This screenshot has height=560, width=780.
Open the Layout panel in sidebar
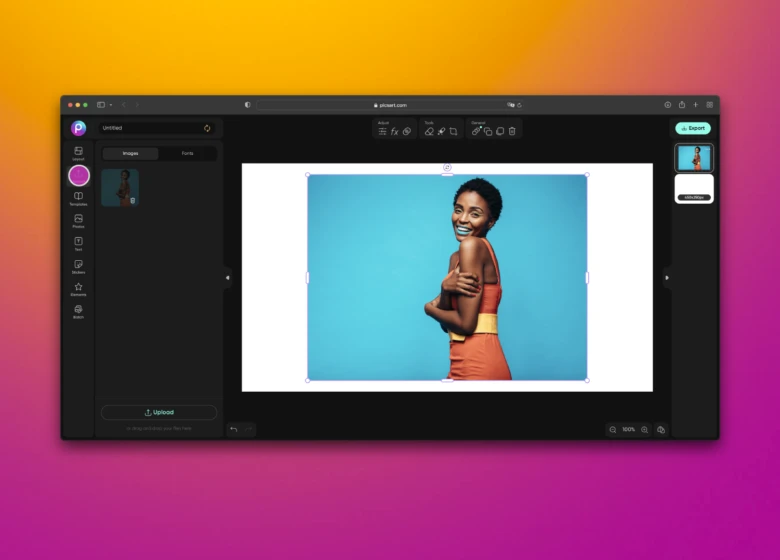click(x=78, y=152)
